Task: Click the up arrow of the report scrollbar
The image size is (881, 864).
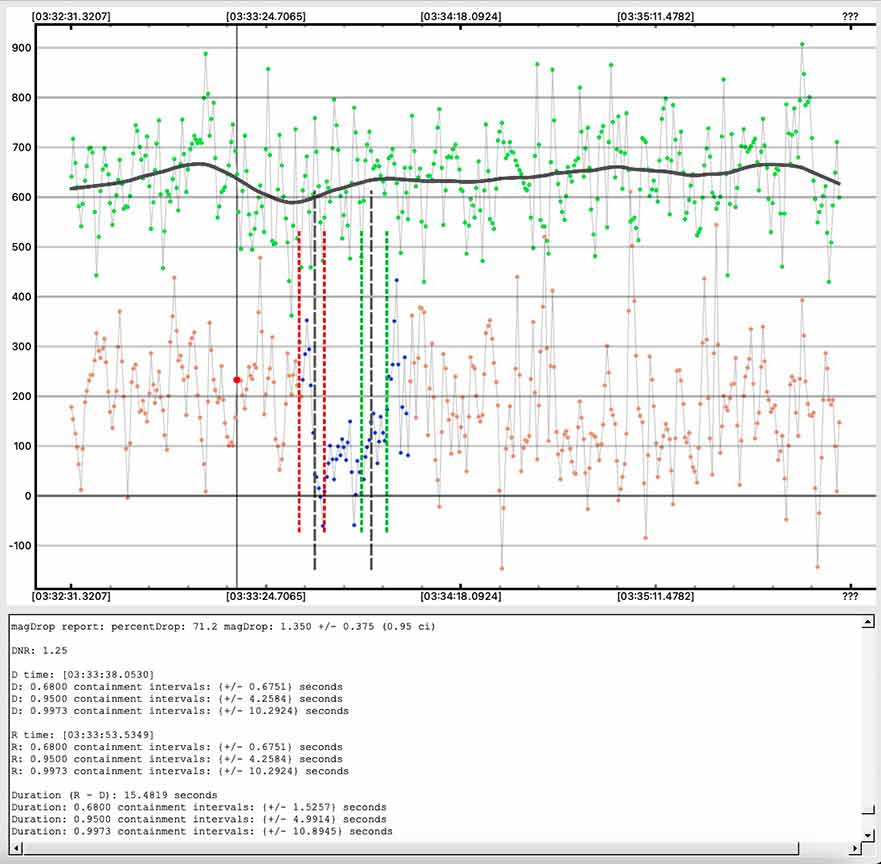Action: pyautogui.click(x=868, y=621)
